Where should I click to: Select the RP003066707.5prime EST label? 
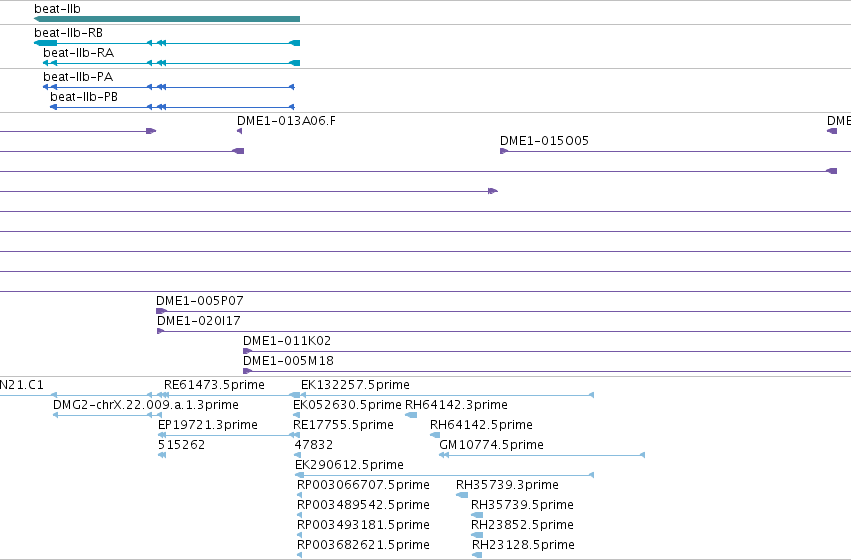pos(363,485)
